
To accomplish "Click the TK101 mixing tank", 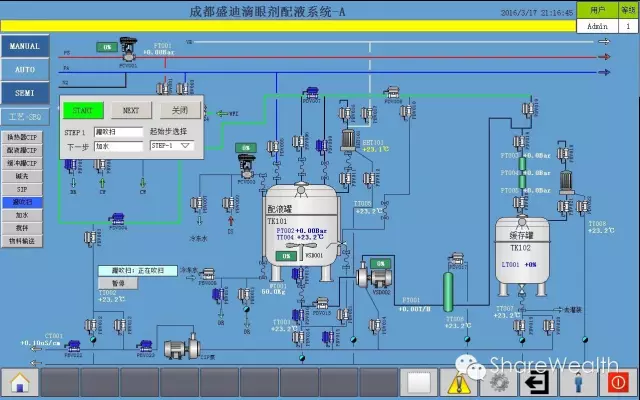I will pyautogui.click(x=299, y=225).
